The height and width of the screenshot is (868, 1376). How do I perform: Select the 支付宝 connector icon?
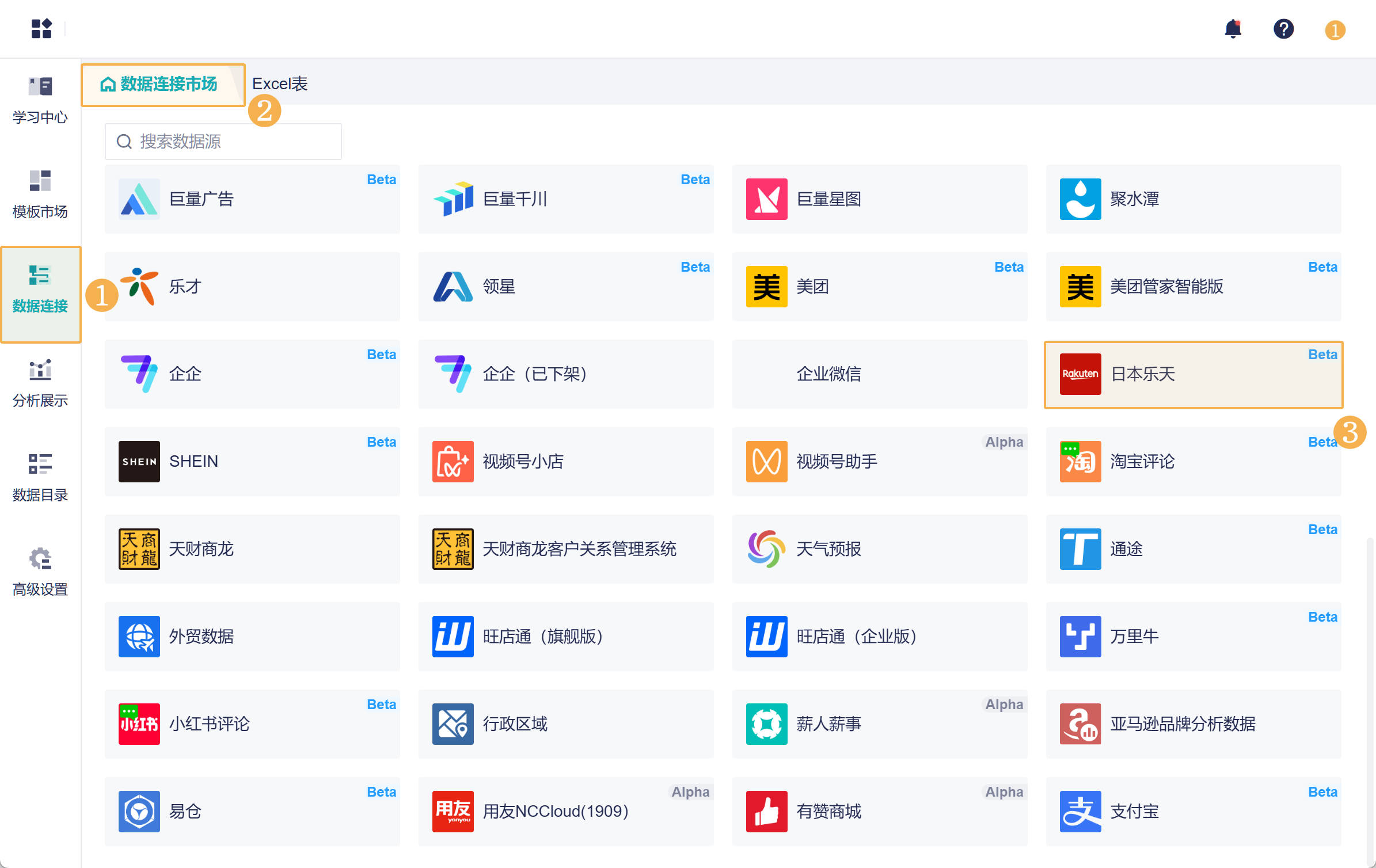1080,812
